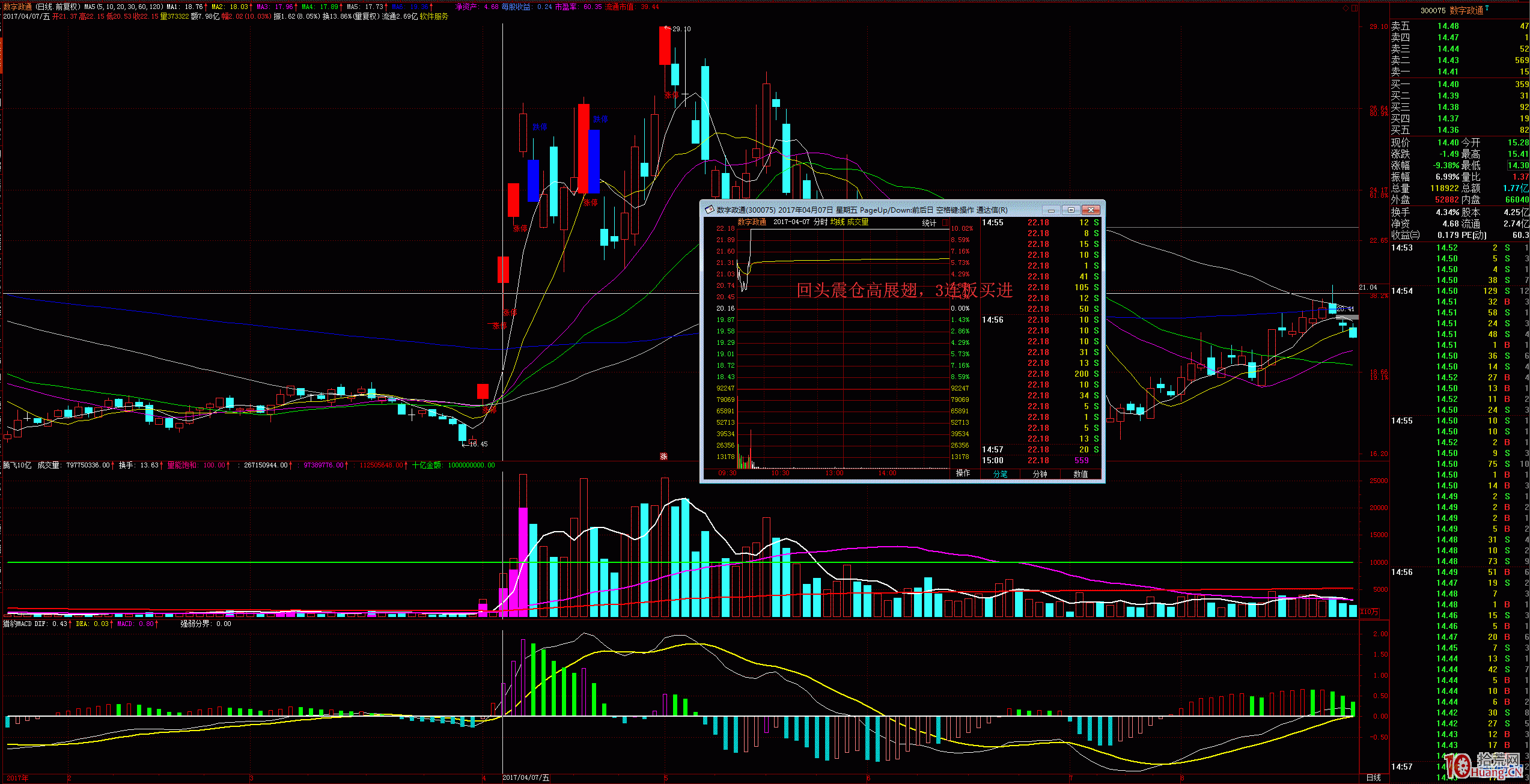Click the red square icon beside 统计
Screen dimensions: 1530x784
(945, 222)
